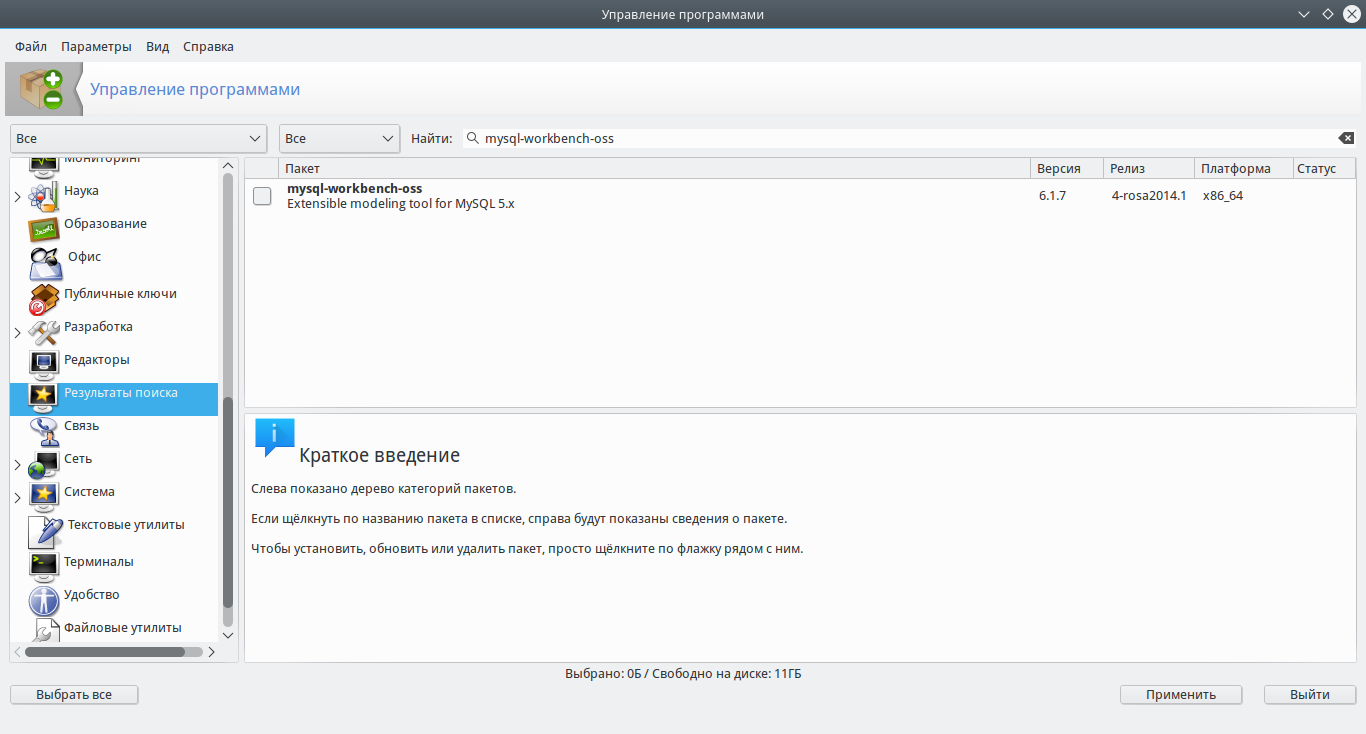Image resolution: width=1366 pixels, height=734 pixels.
Task: Click the Development tools icon
Action: (44, 330)
